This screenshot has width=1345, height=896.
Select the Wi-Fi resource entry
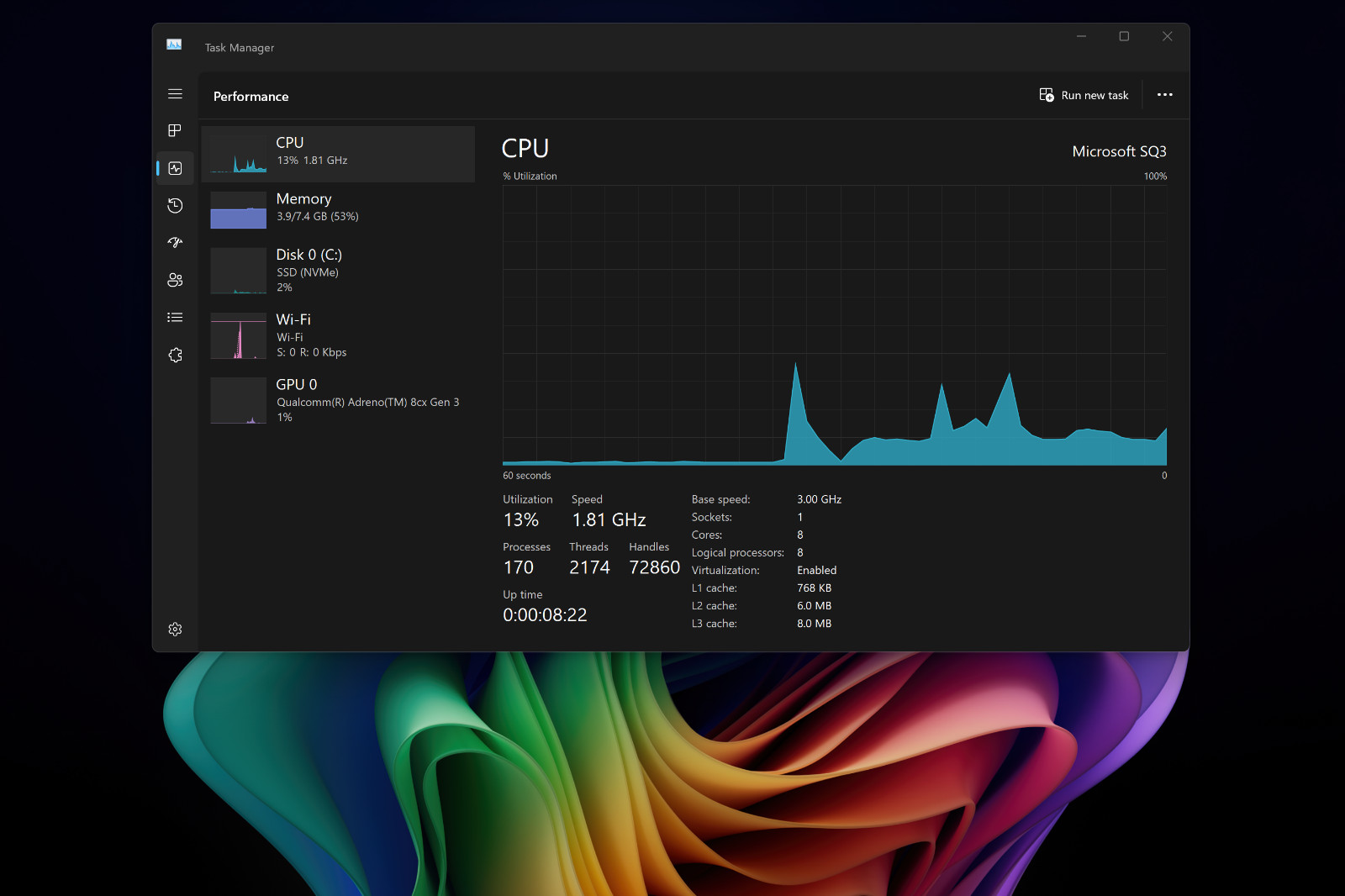coord(338,335)
